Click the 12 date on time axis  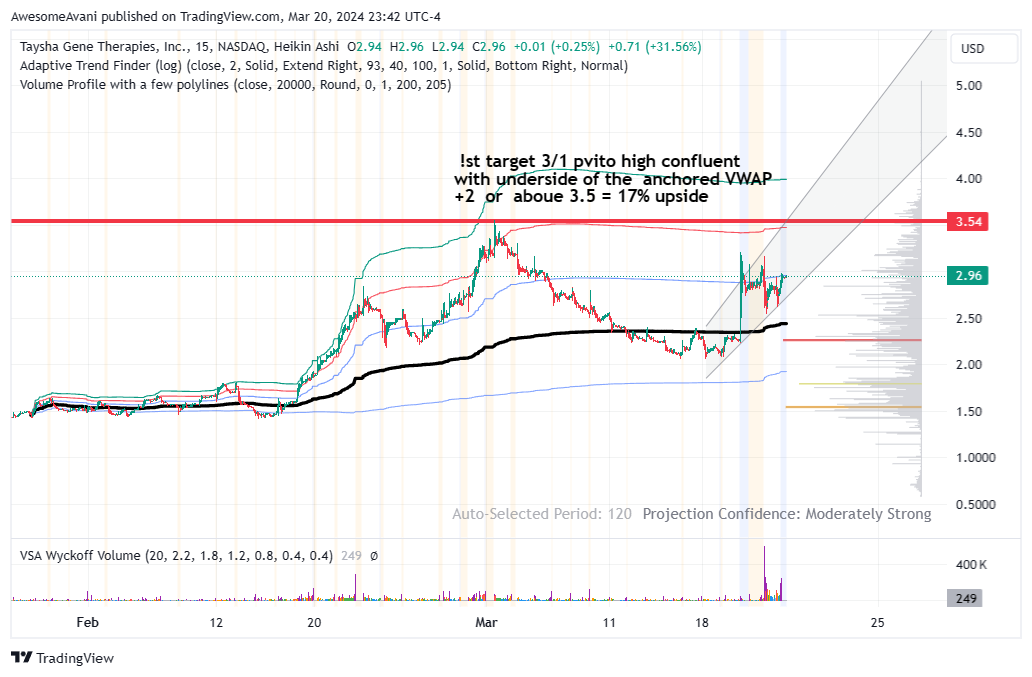(x=216, y=622)
